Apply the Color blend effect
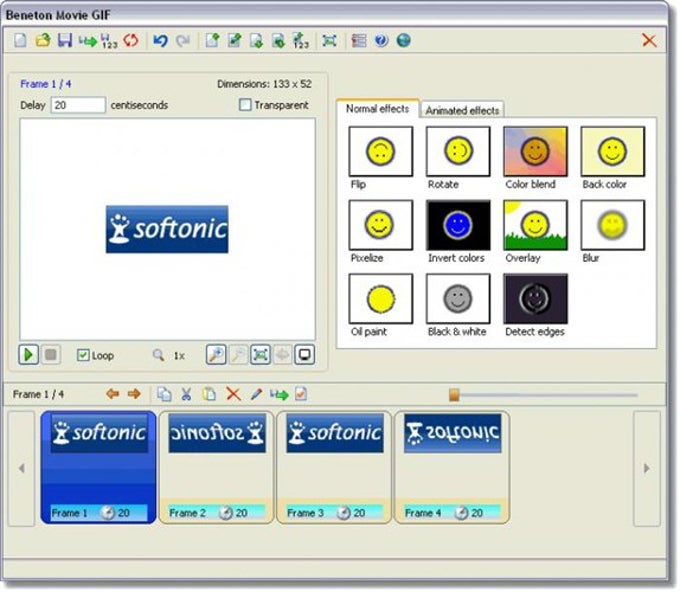Screen dimensions: 680x592 coord(536,151)
